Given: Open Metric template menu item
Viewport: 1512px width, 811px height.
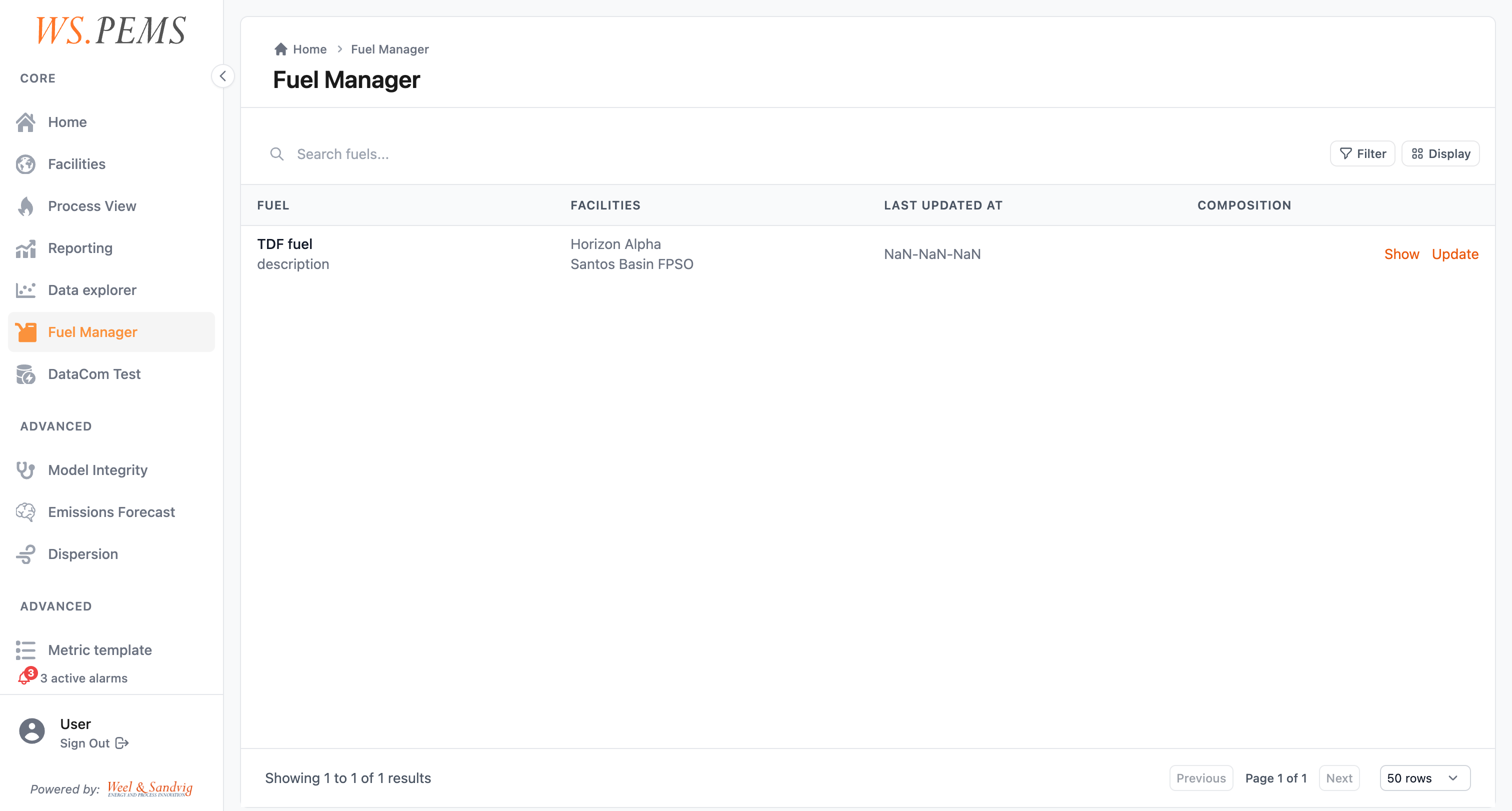Looking at the screenshot, I should [111, 650].
